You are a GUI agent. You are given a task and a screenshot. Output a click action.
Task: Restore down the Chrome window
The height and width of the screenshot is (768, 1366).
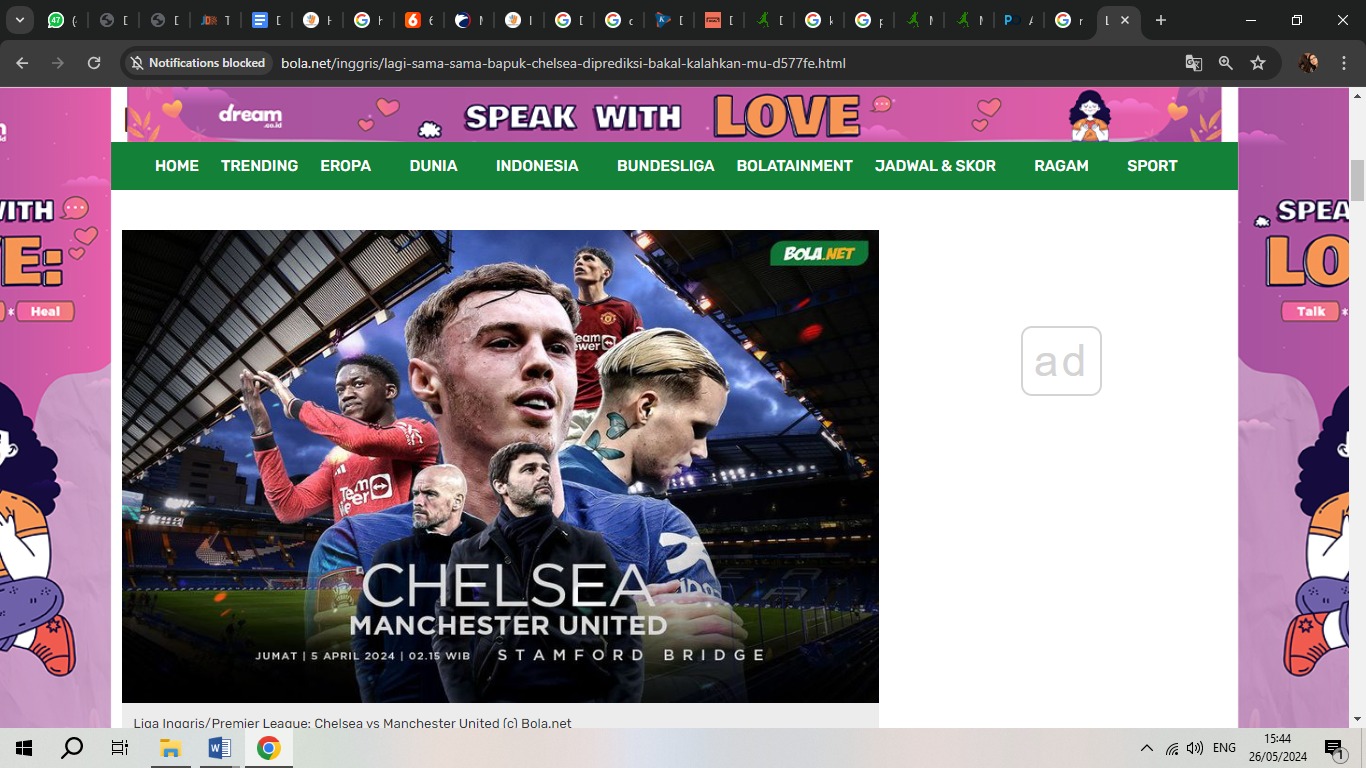(x=1297, y=20)
